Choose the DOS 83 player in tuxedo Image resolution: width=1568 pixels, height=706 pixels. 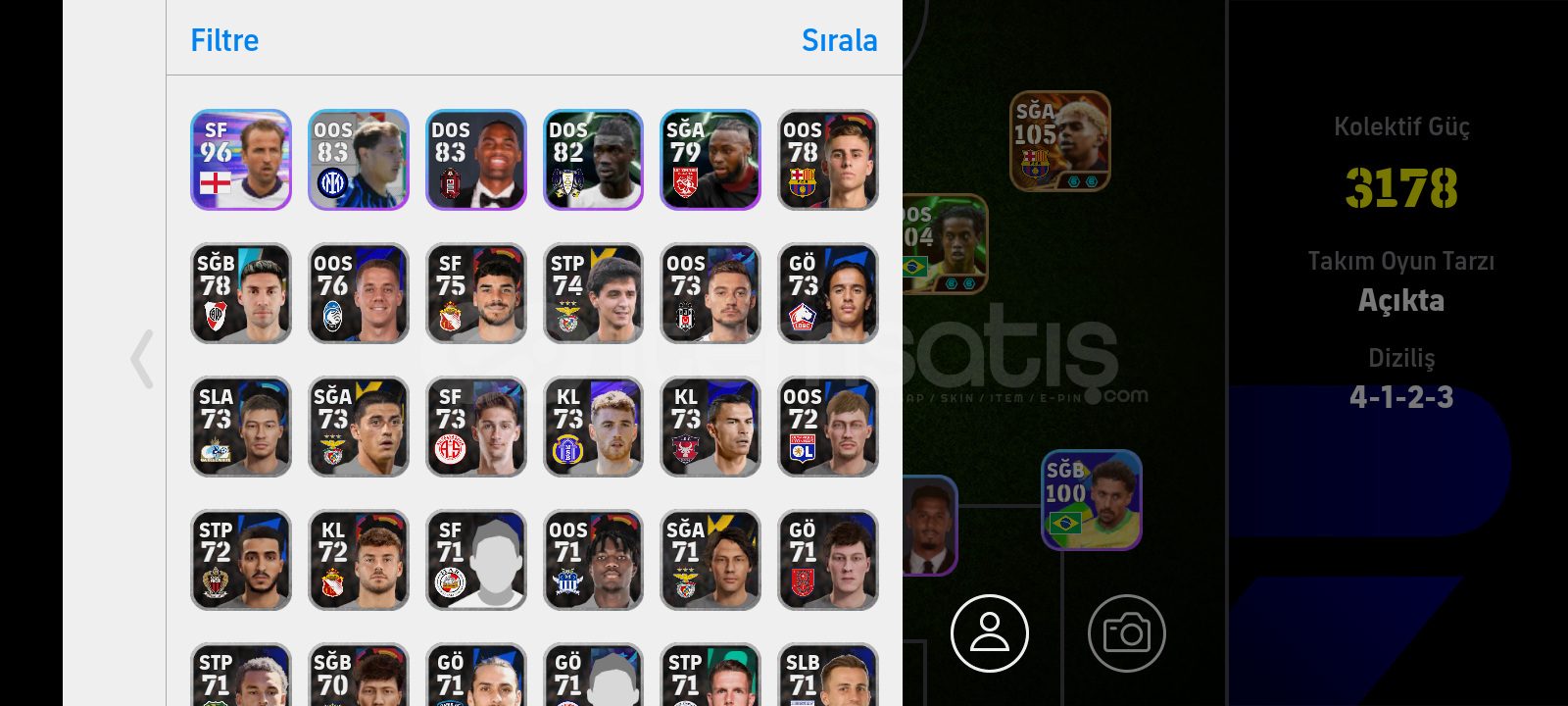[476, 160]
